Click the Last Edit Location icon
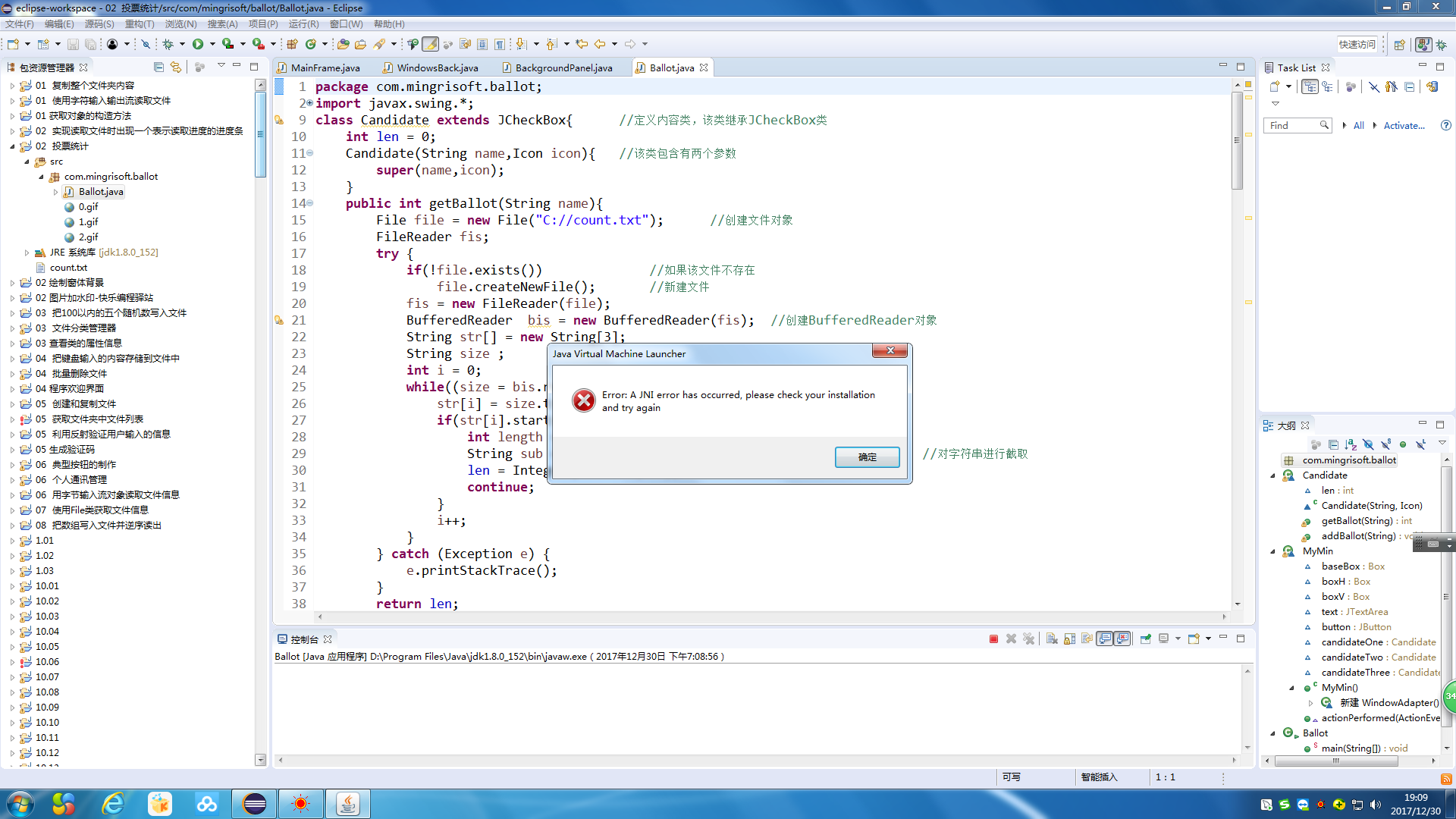The height and width of the screenshot is (819, 1456). click(x=582, y=44)
